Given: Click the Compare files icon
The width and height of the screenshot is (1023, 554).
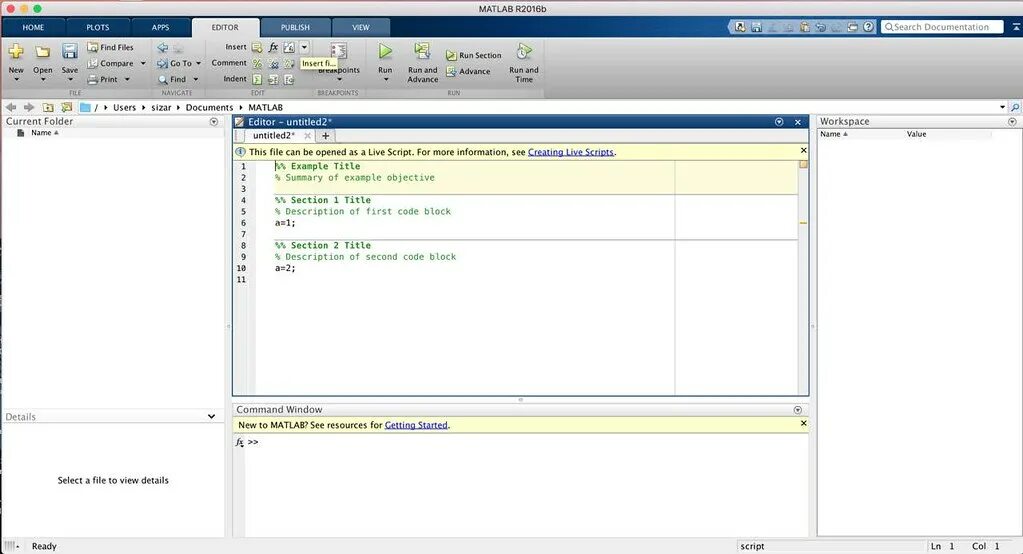Looking at the screenshot, I should (x=93, y=63).
